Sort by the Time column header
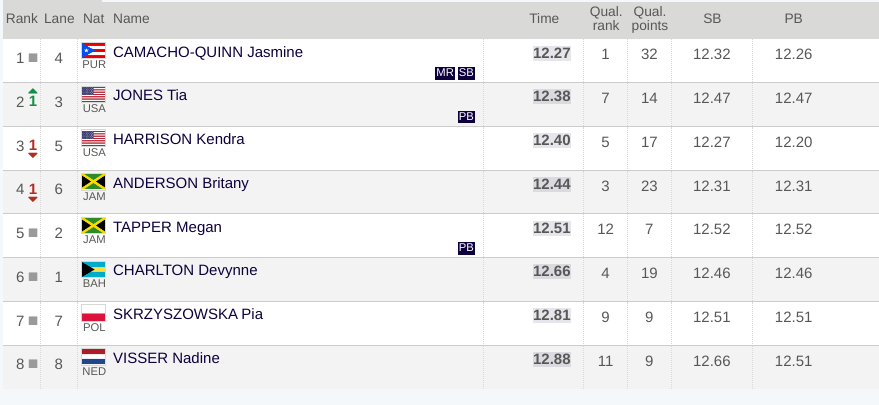The width and height of the screenshot is (879, 405). click(544, 19)
